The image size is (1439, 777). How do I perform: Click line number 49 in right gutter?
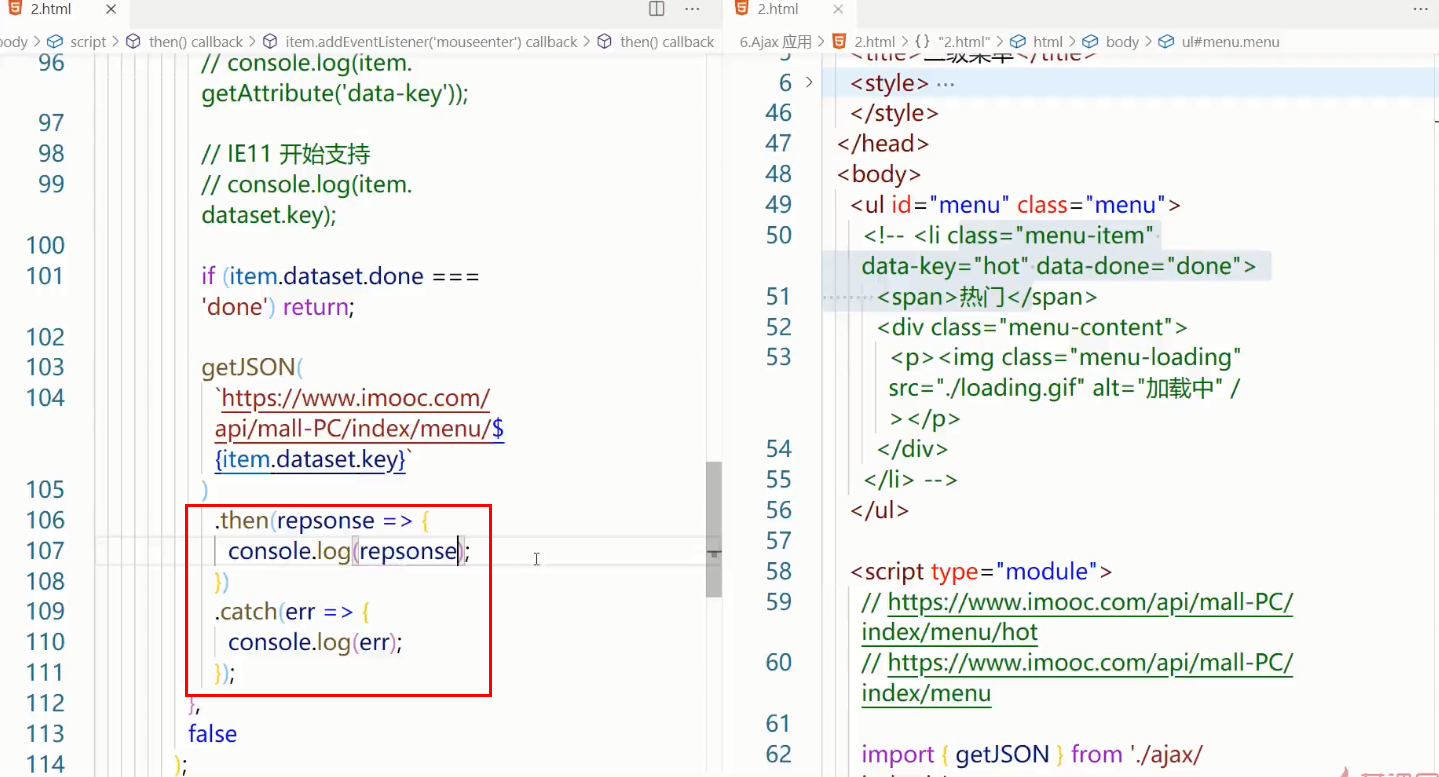779,205
